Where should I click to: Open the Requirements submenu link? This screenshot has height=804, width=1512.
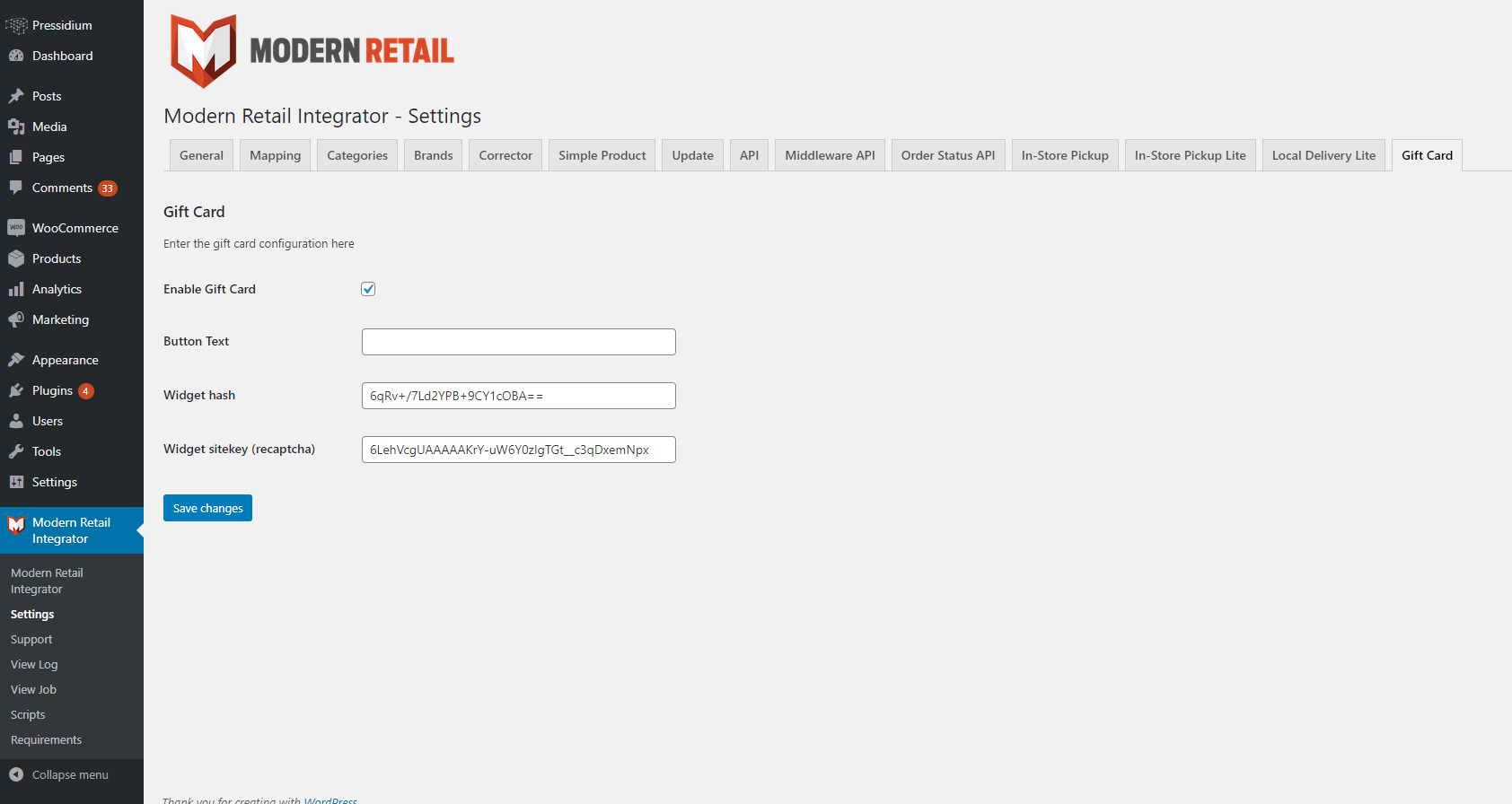click(x=46, y=740)
